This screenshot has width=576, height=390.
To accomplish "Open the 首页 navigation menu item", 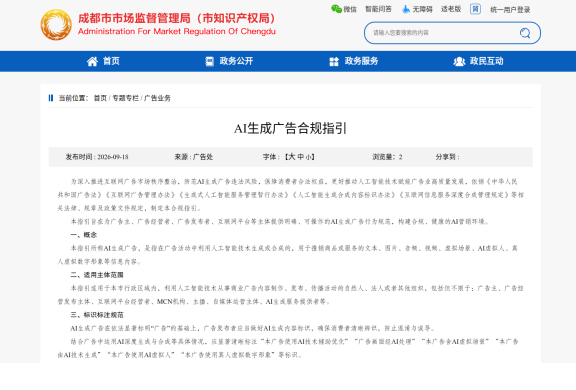I will [x=111, y=61].
